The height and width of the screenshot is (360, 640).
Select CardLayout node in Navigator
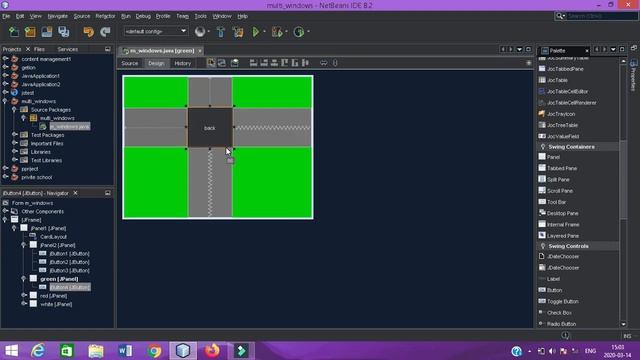[x=53, y=237]
